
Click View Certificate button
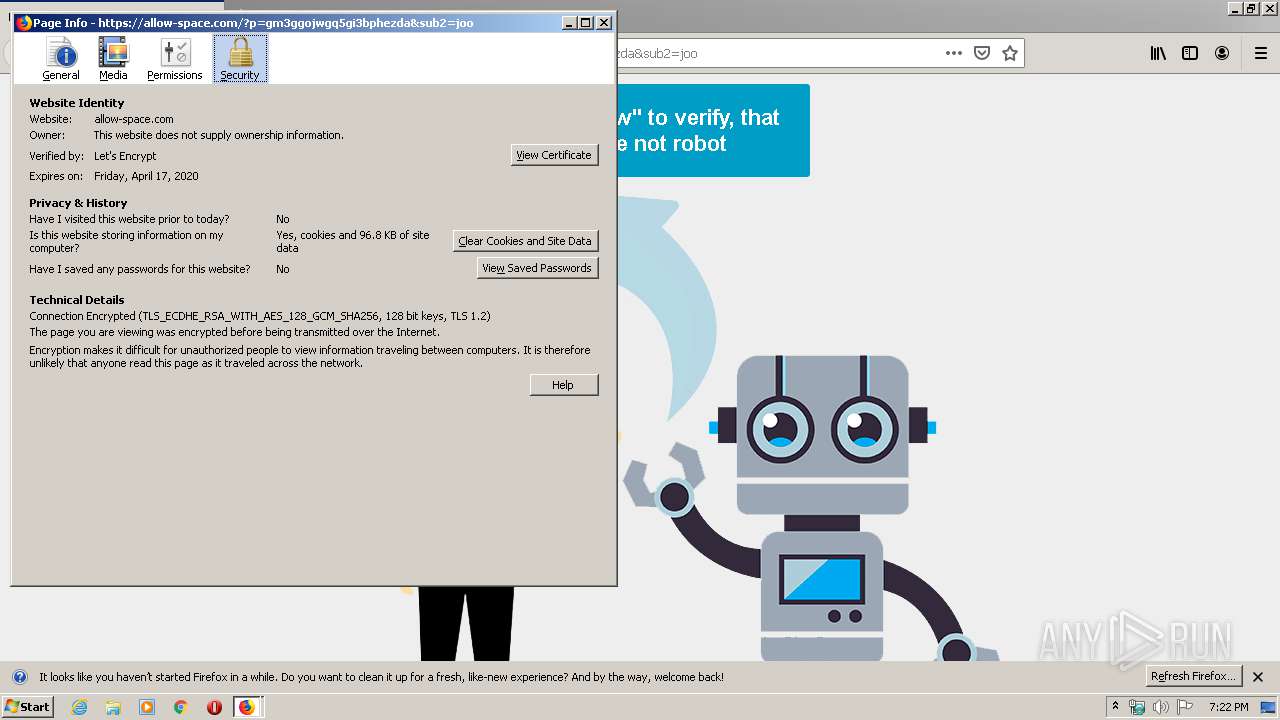[x=555, y=155]
